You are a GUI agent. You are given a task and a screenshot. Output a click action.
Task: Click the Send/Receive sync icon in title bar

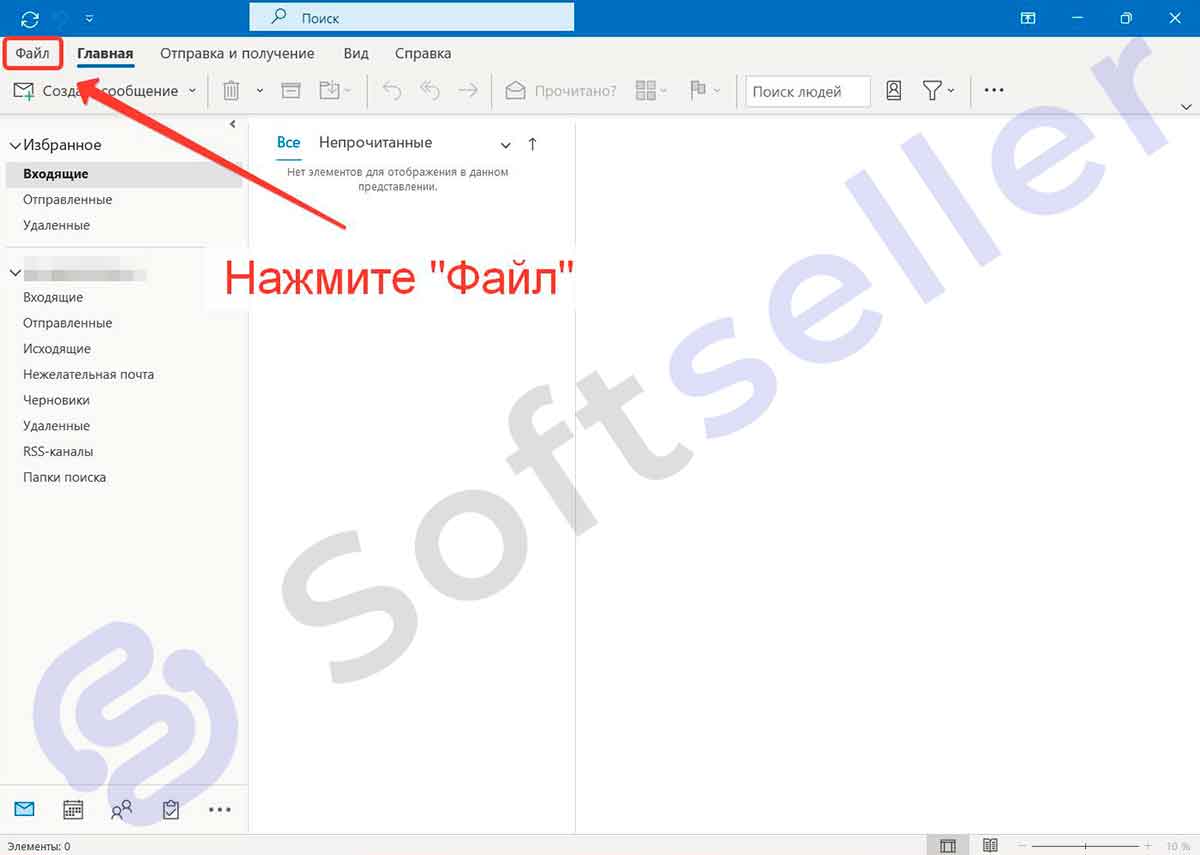[x=30, y=18]
